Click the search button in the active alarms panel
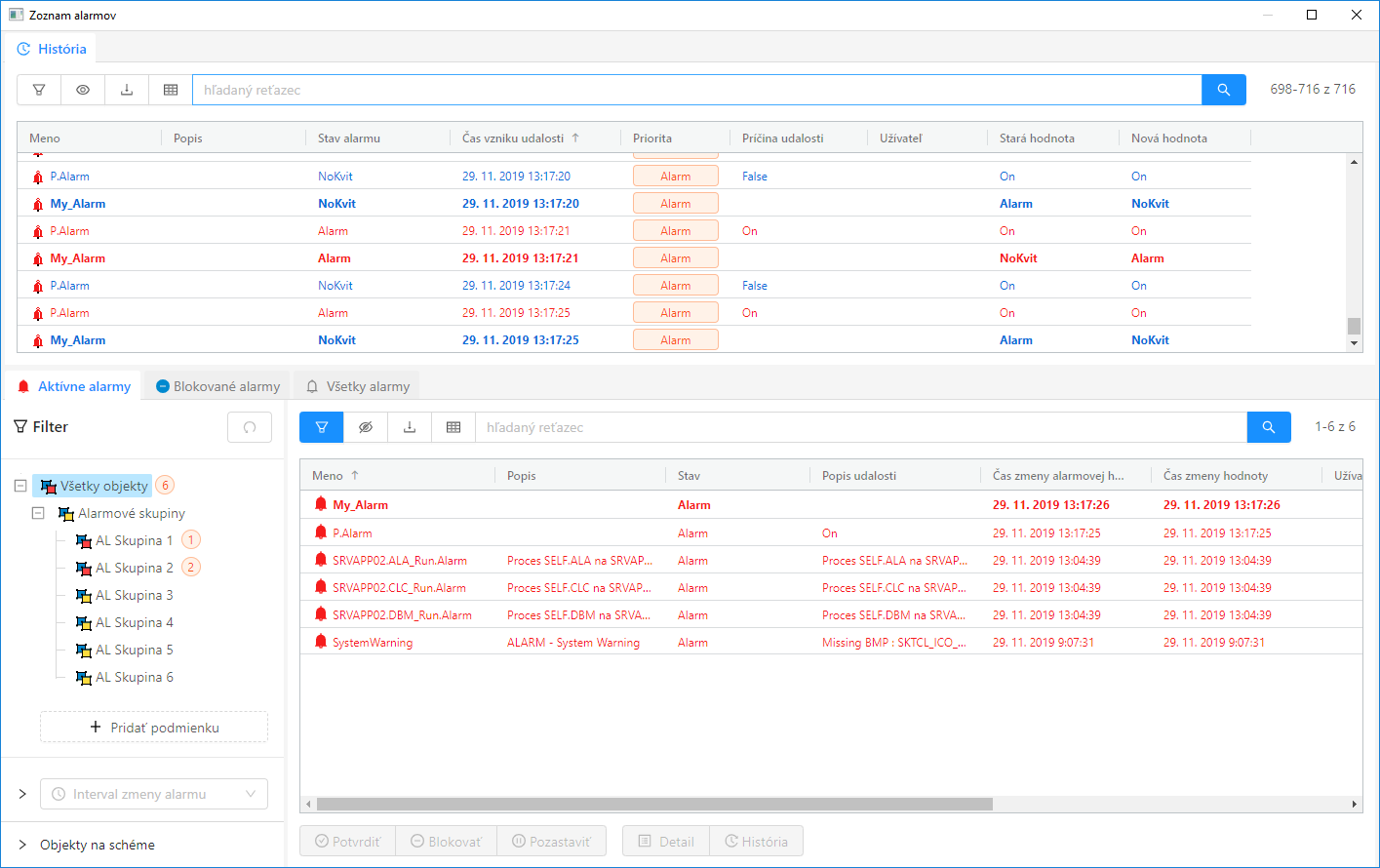This screenshot has height=868, width=1380. click(x=1268, y=427)
